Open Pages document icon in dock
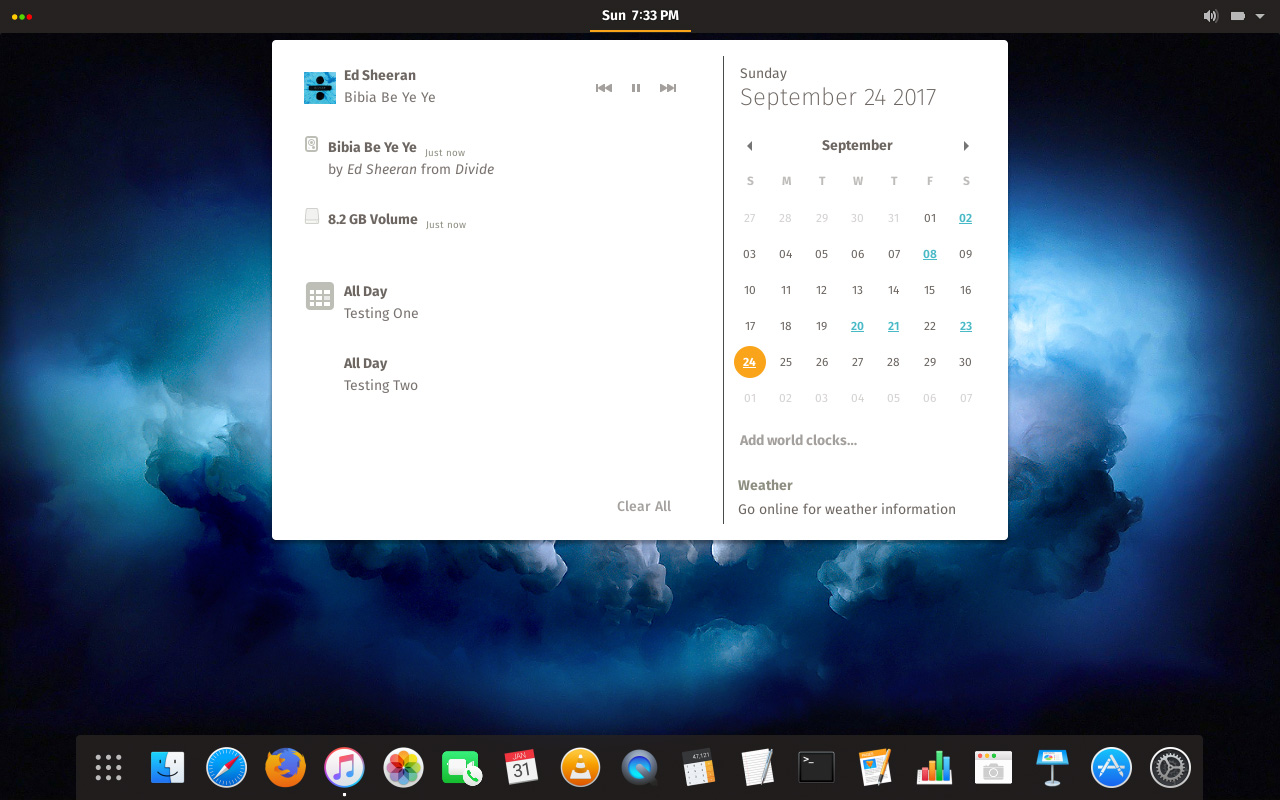The height and width of the screenshot is (800, 1280). tap(875, 768)
